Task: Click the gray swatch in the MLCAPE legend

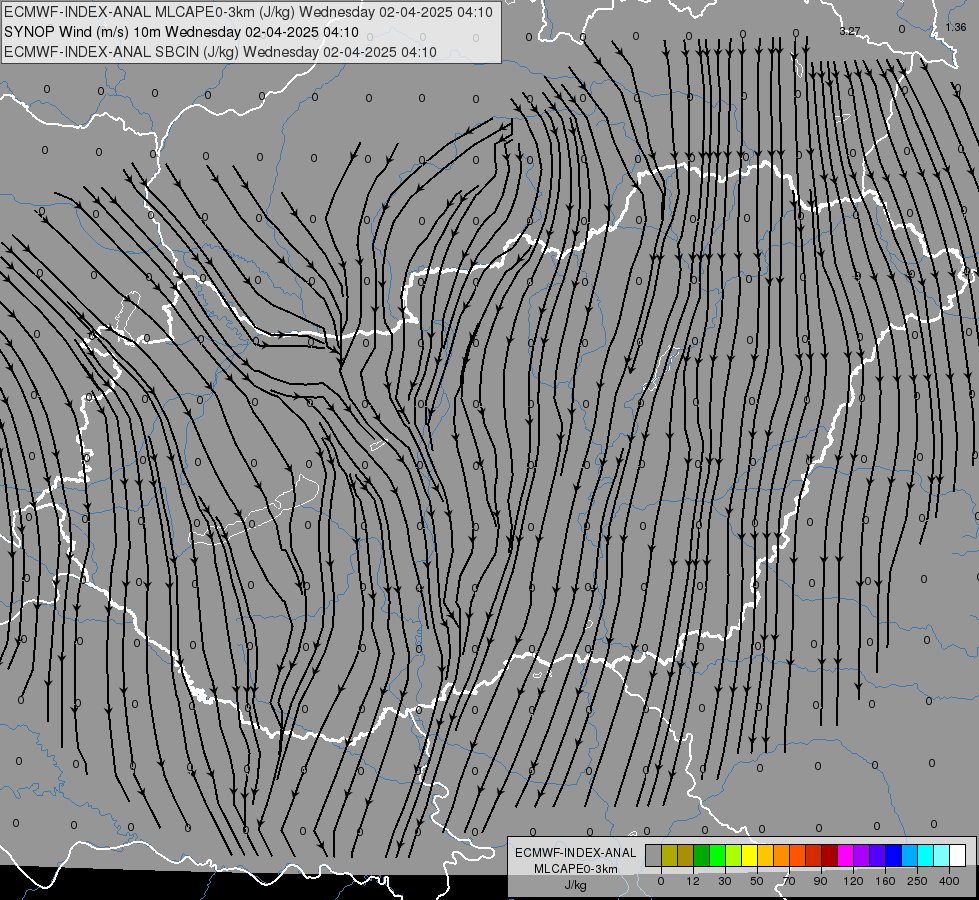Action: pyautogui.click(x=654, y=856)
